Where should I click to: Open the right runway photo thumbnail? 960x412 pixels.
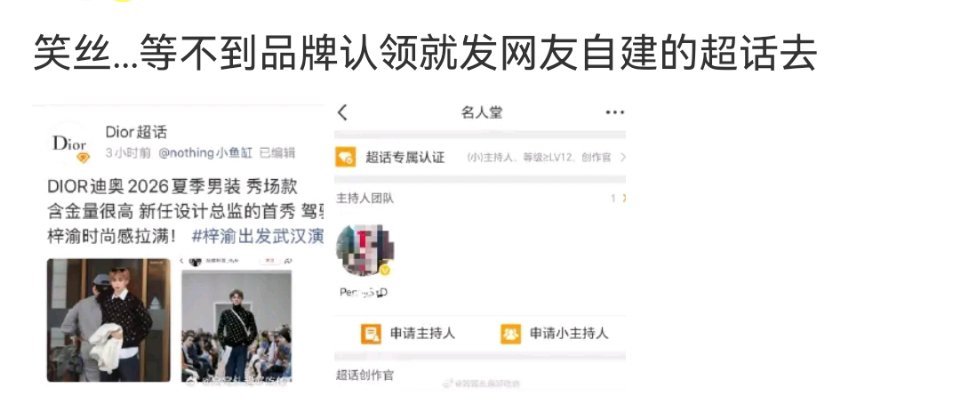[236, 320]
